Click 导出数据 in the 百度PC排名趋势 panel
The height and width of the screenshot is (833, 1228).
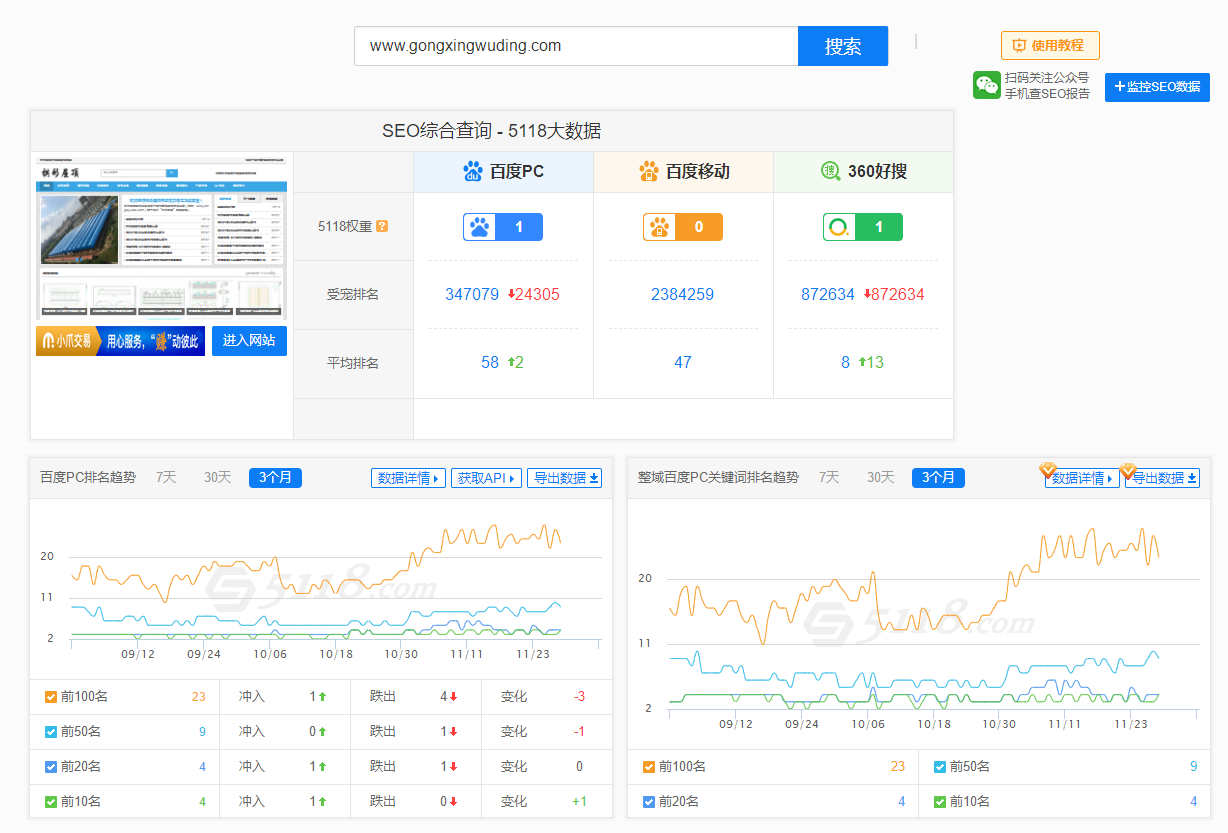(565, 478)
